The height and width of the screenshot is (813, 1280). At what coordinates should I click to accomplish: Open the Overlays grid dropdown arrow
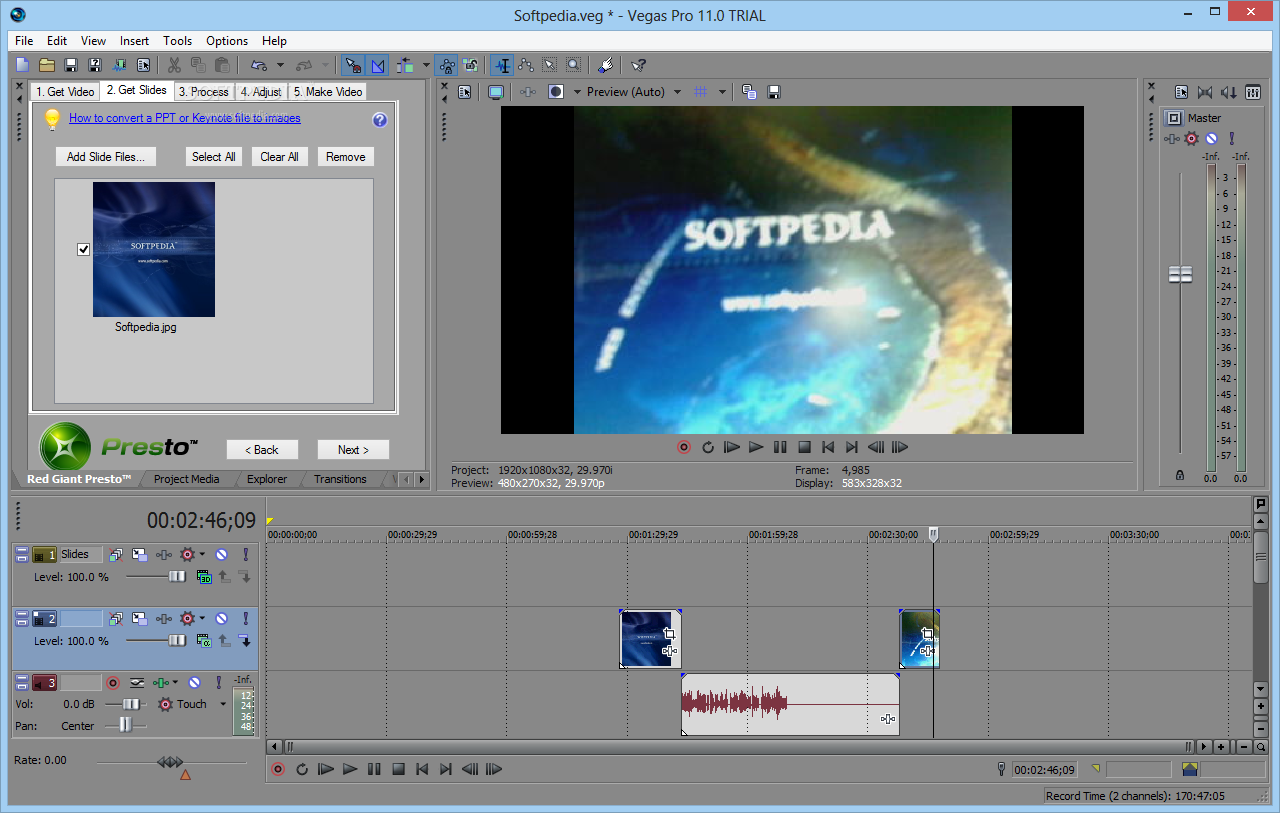(x=723, y=92)
